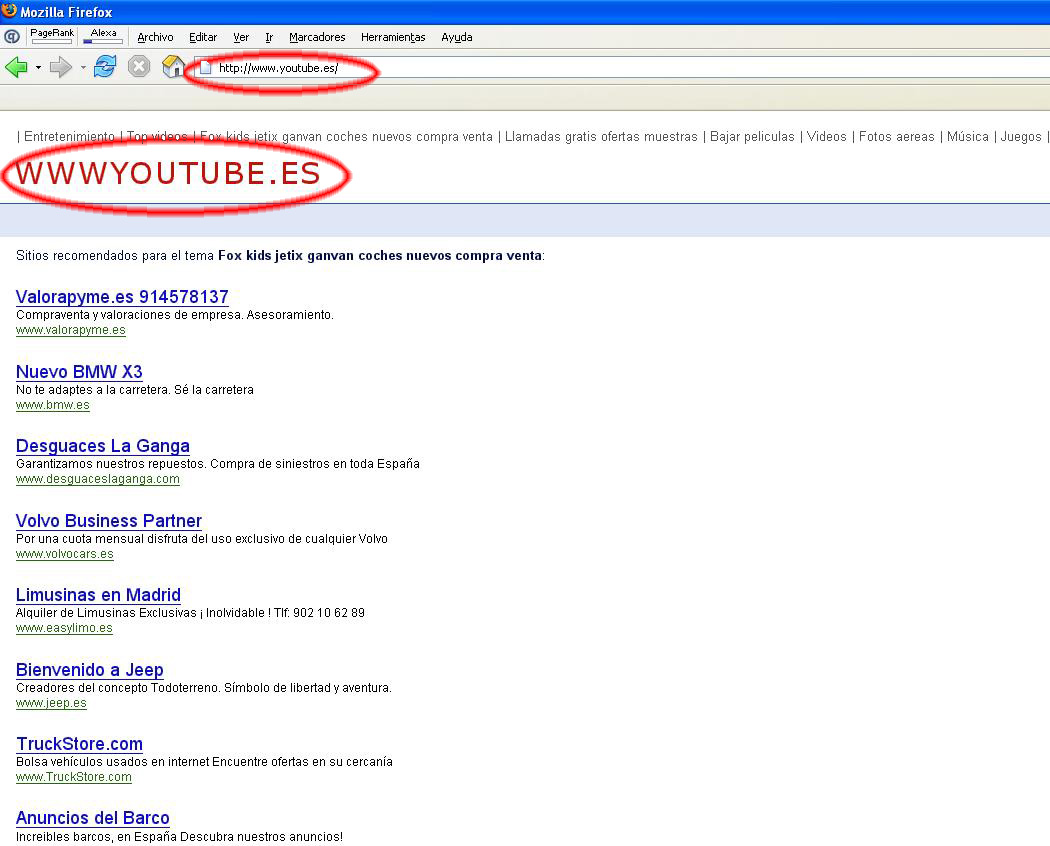Screen dimensions: 1050x846
Task: Open the TruckStore.com link
Action: click(x=79, y=744)
